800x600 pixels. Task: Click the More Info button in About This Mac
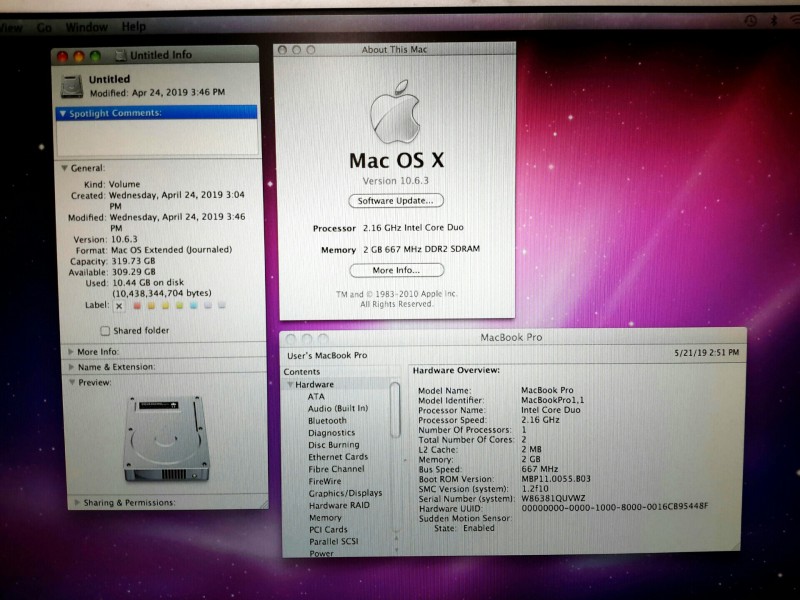tap(396, 270)
